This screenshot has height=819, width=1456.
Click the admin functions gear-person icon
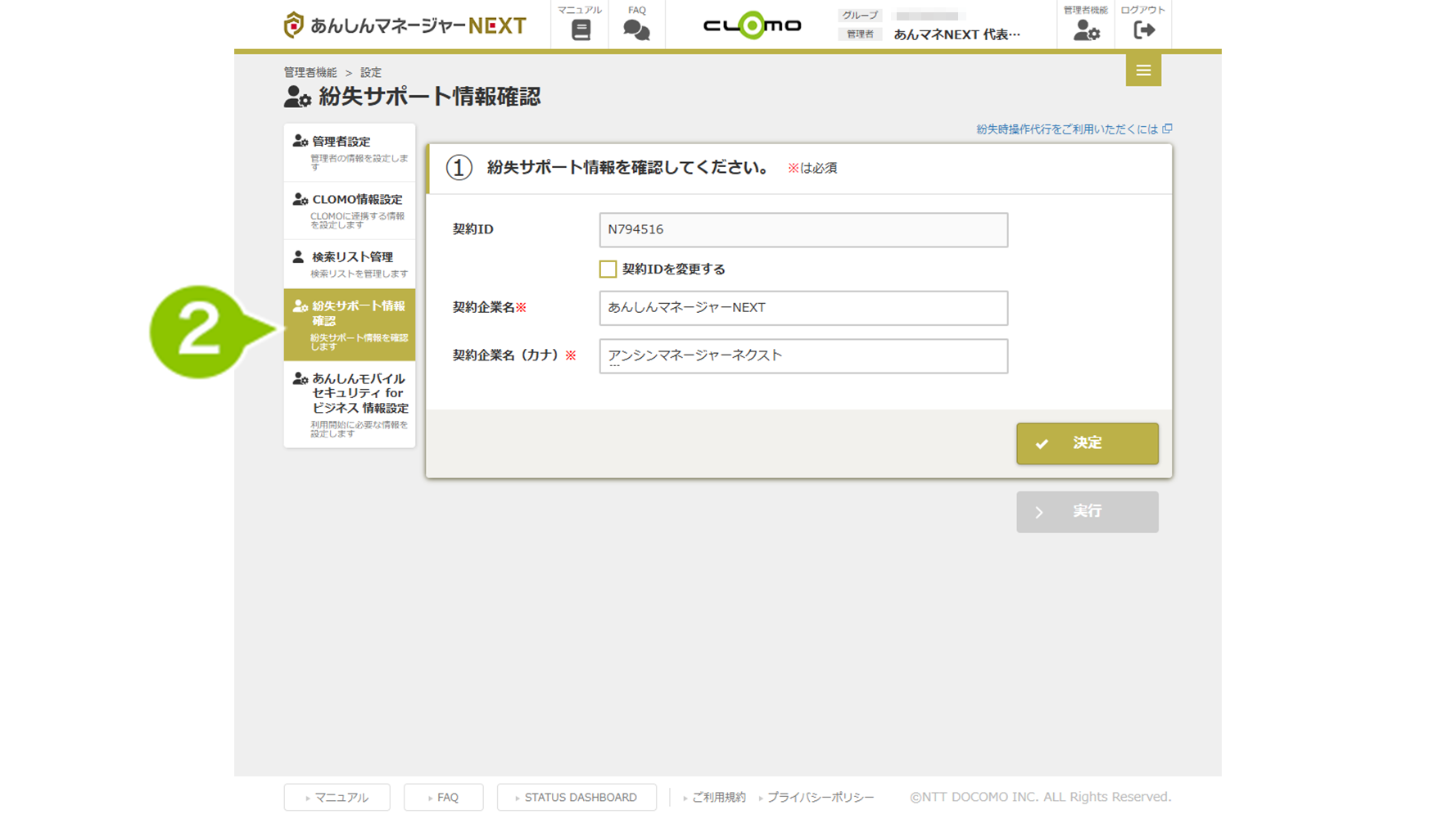tap(1086, 30)
